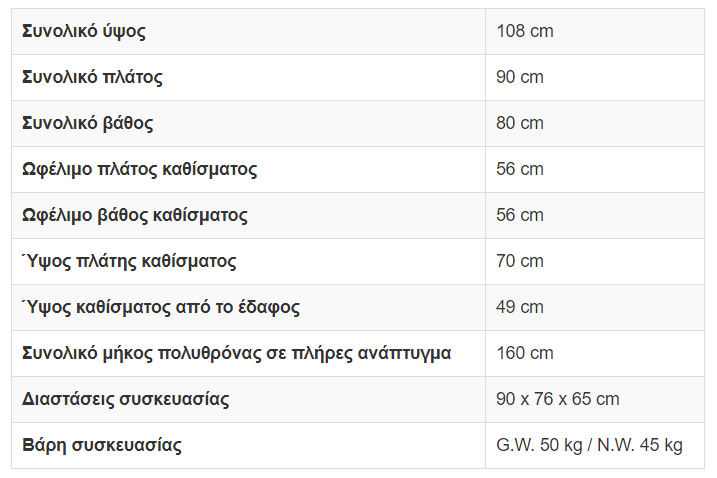Select the 'G.W. 50 kg / N.W. 45 kg' value

click(589, 445)
